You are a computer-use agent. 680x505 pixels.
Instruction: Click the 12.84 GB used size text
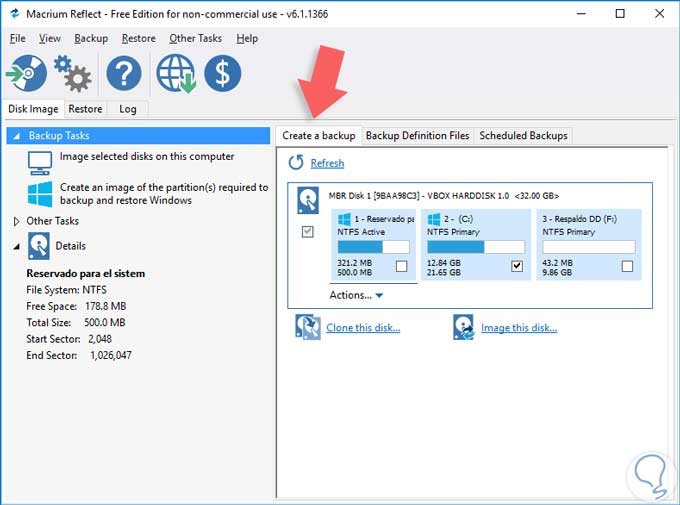pyautogui.click(x=444, y=263)
